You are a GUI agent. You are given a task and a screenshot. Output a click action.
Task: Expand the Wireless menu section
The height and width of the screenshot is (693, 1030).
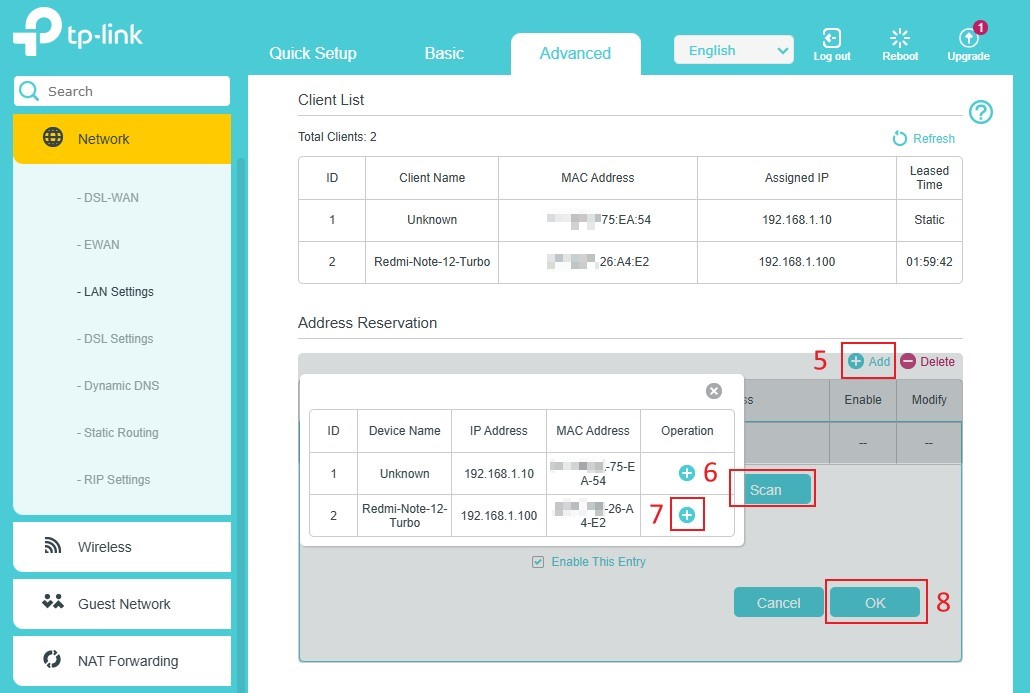[x=122, y=547]
